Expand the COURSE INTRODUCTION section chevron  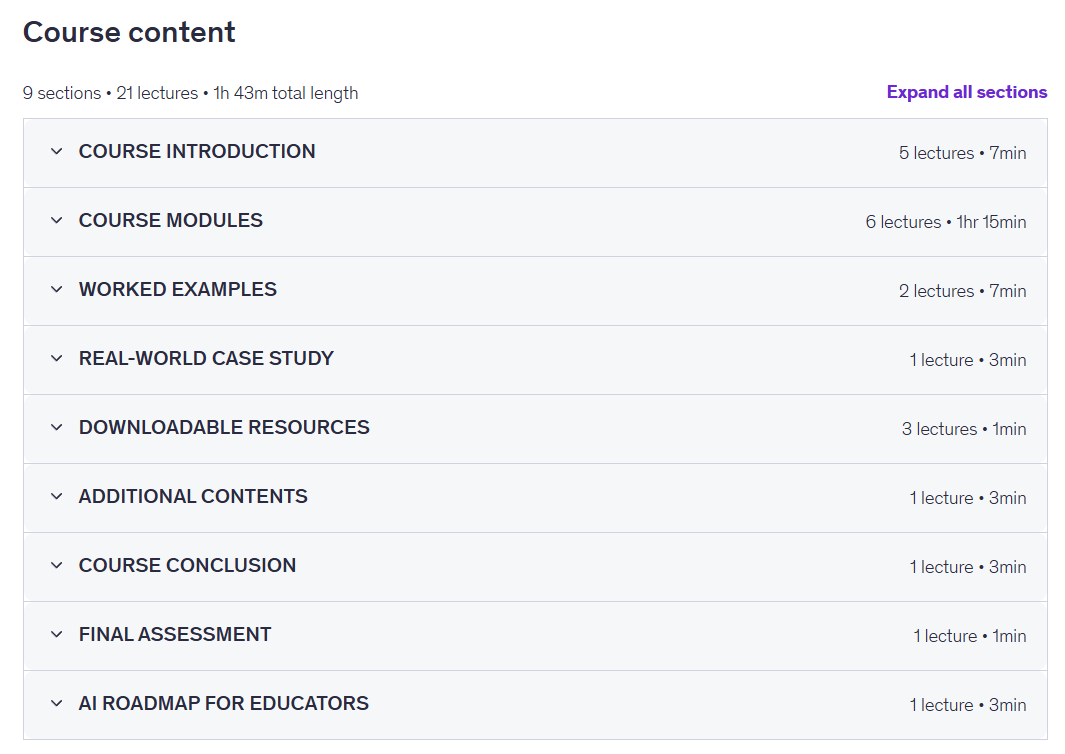click(57, 151)
